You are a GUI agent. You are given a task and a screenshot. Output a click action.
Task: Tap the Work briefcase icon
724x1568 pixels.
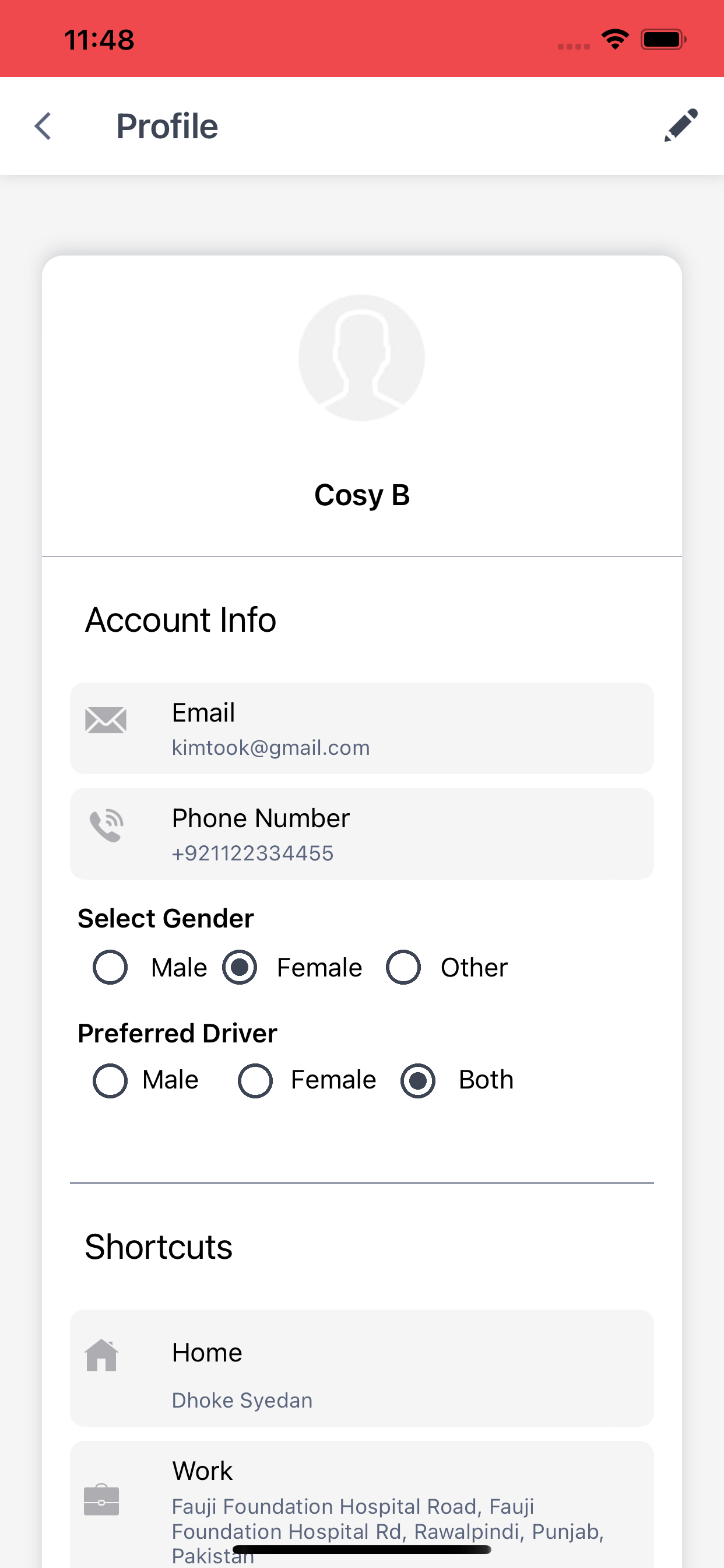point(101,1500)
